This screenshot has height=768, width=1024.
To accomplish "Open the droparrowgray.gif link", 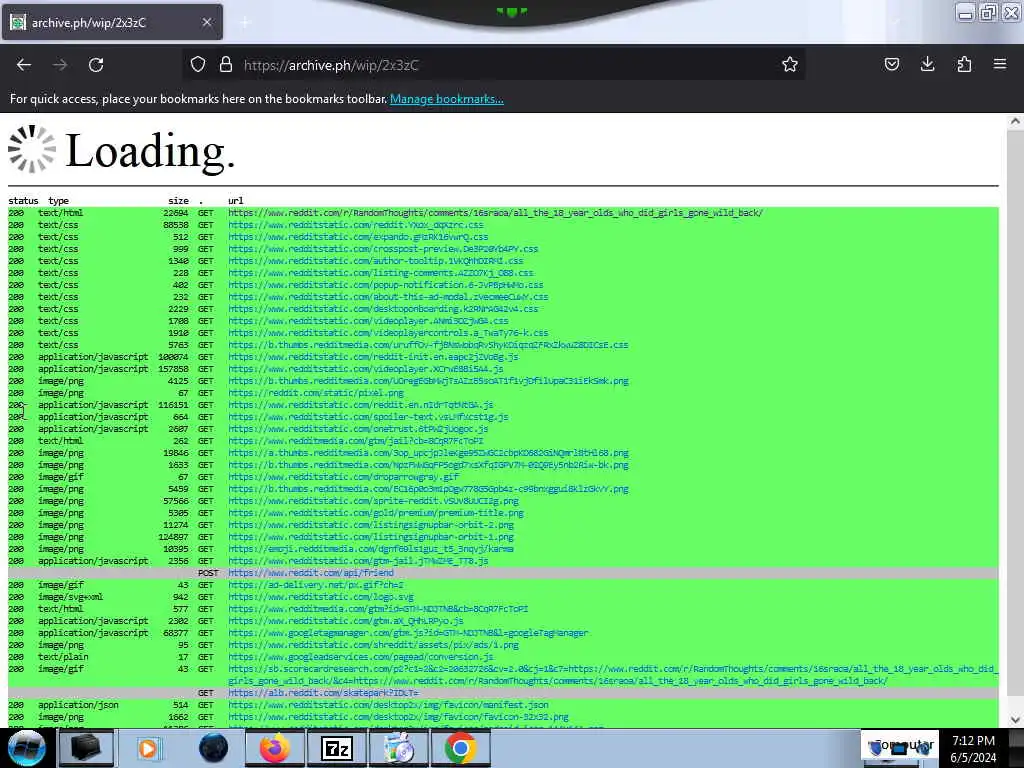I will (343, 477).
